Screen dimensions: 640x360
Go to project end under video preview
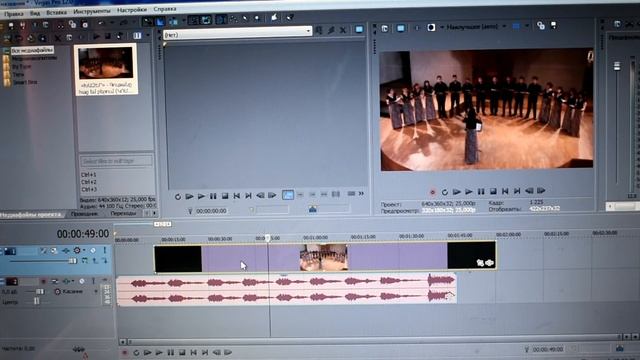517,190
